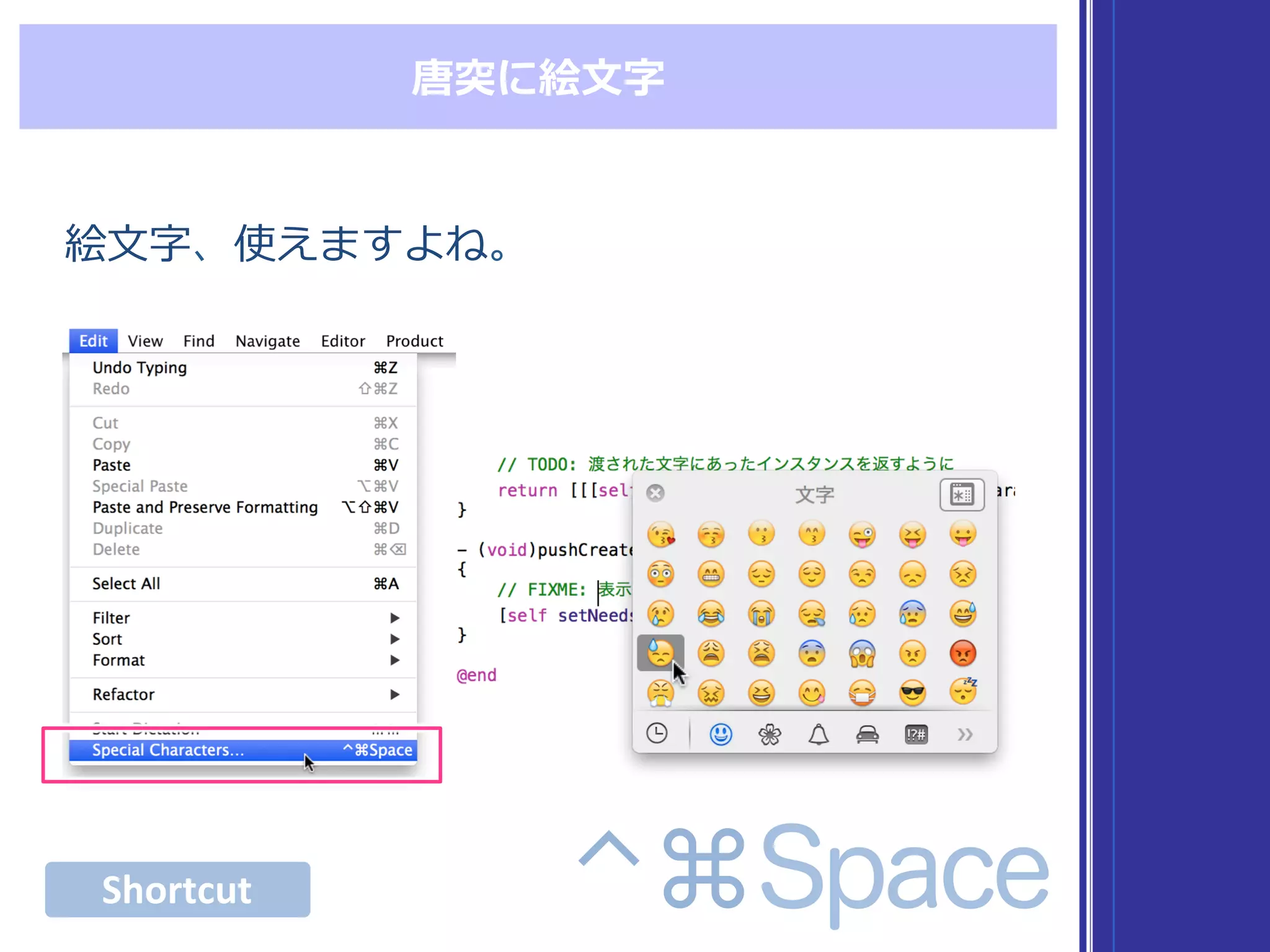This screenshot has width=1270, height=952.
Task: Insert the tears of joy emoji
Action: (x=711, y=614)
